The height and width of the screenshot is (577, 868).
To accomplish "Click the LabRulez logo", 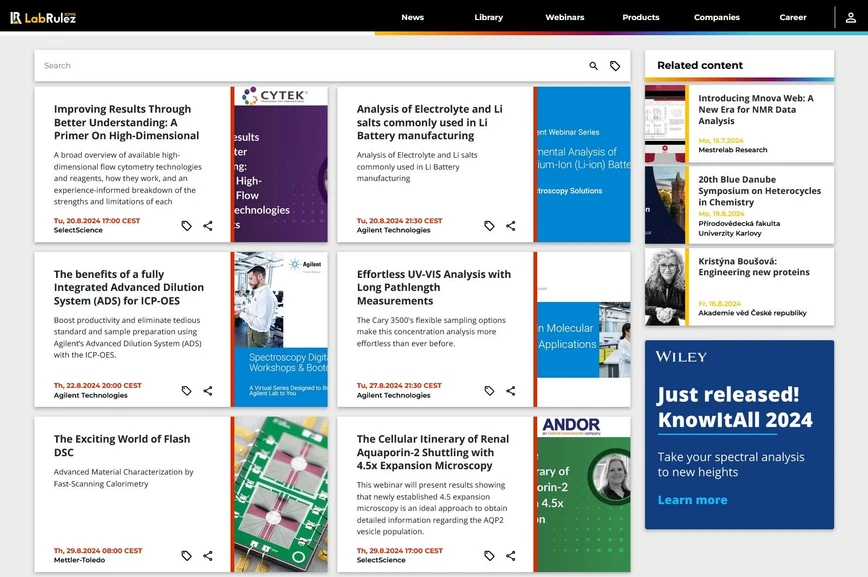I will coord(43,18).
